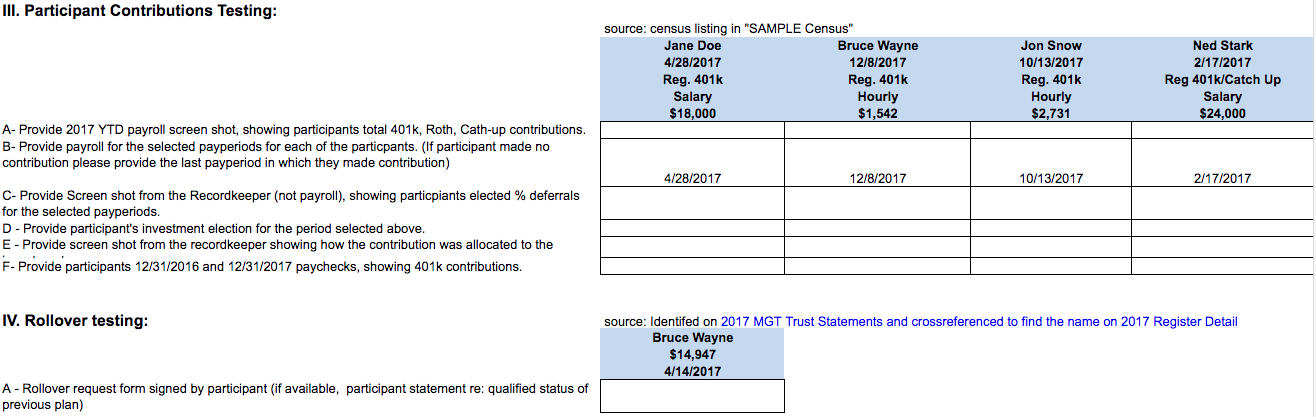Select the Jon Snow header cell
Image resolution: width=1316 pixels, height=417 pixels.
tap(1050, 46)
